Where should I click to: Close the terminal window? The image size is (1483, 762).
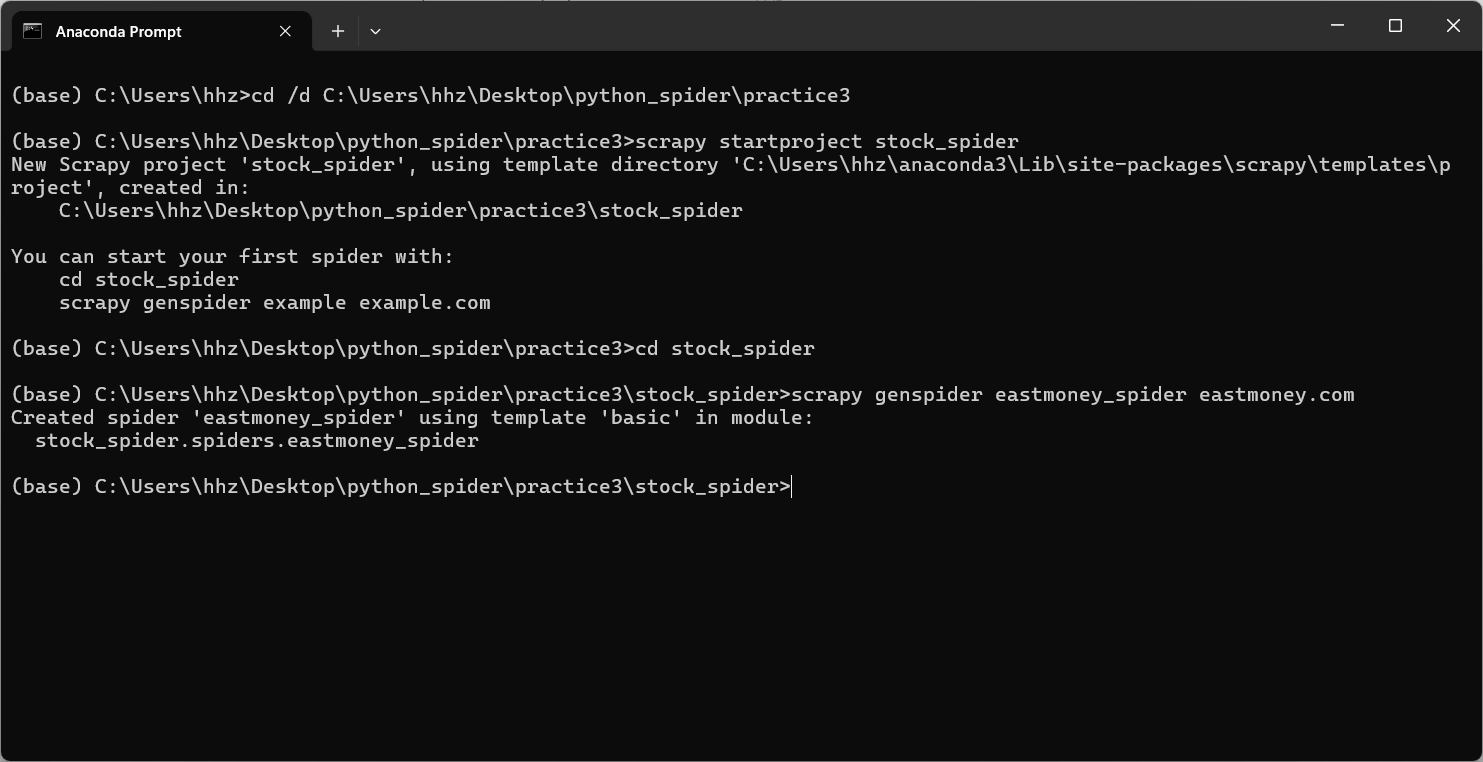pyautogui.click(x=1453, y=25)
